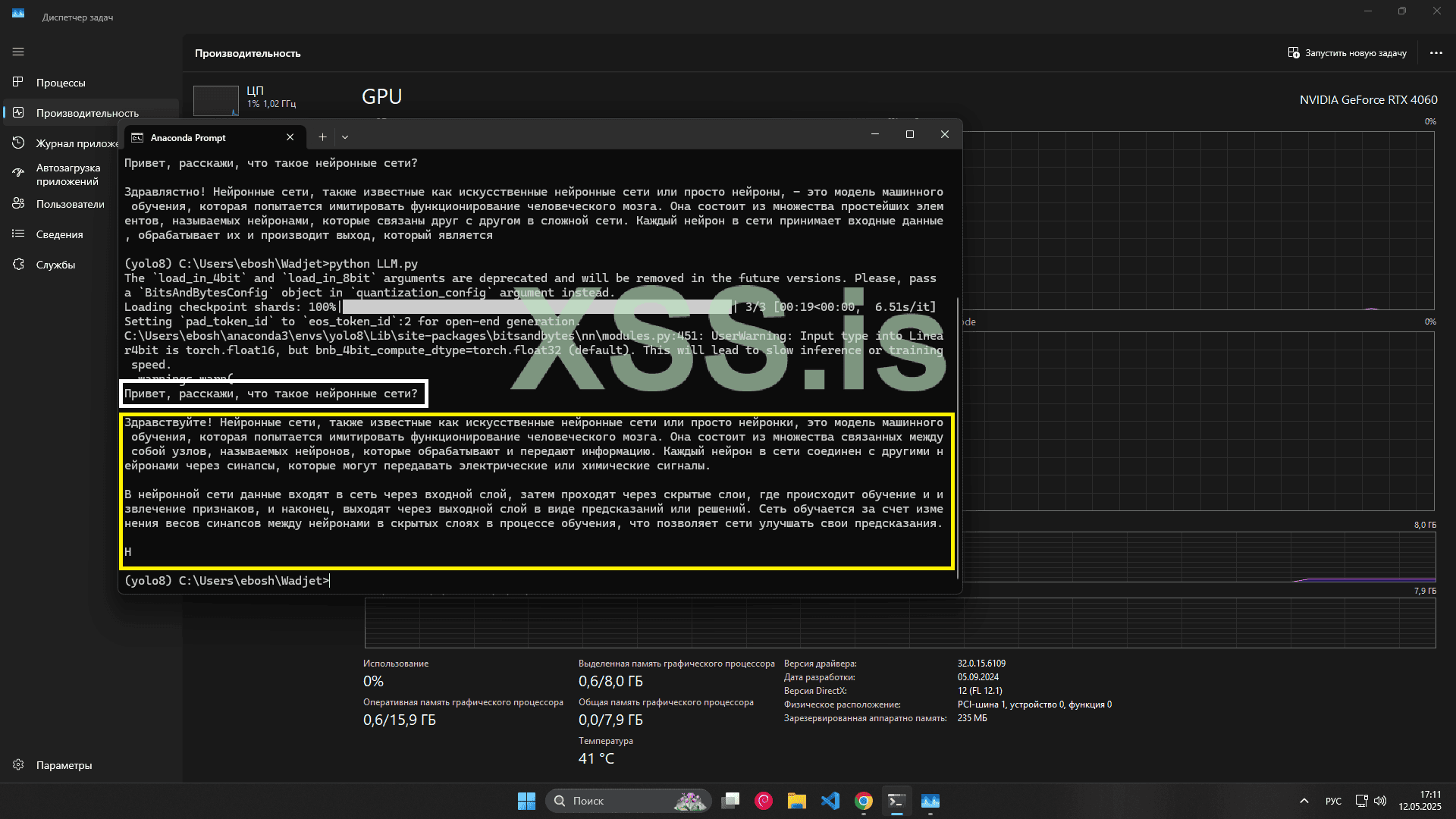Viewport: 1456px width, 819px height.
Task: Open the Сведения page
Action: pyautogui.click(x=59, y=234)
